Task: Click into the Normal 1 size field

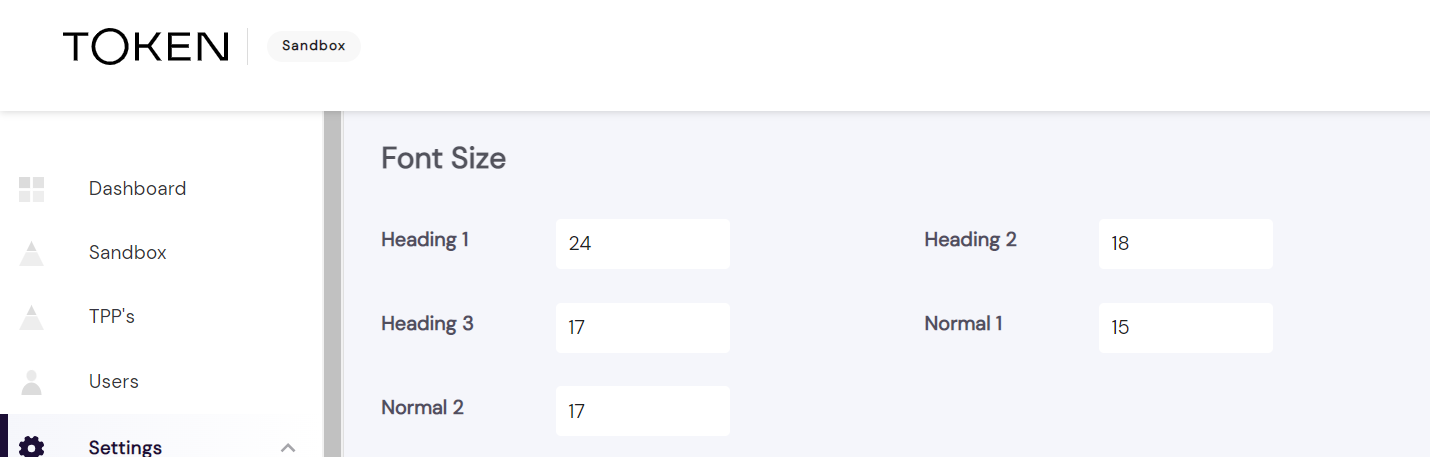Action: 1185,328
